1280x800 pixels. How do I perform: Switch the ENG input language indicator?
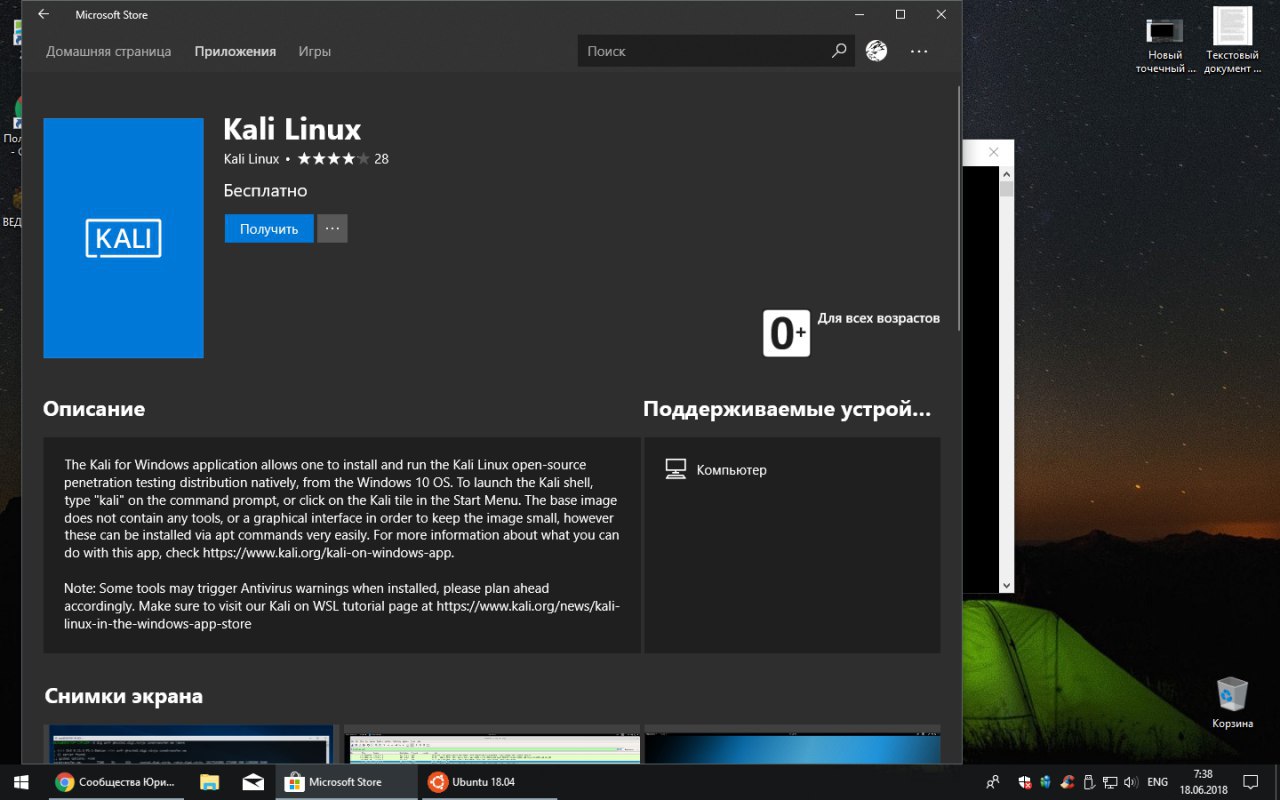tap(1157, 782)
